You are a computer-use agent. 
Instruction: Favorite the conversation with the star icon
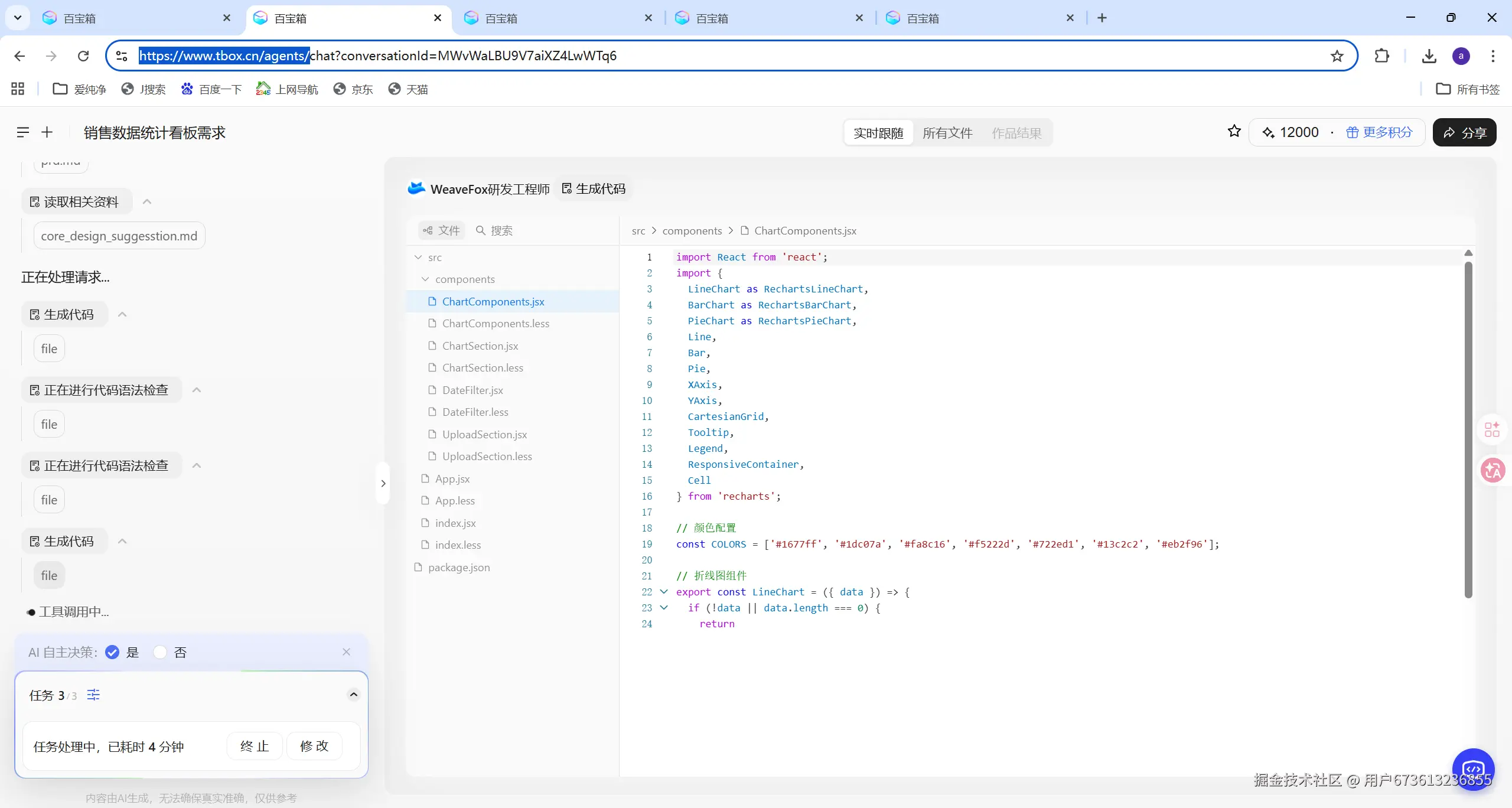(x=1234, y=131)
